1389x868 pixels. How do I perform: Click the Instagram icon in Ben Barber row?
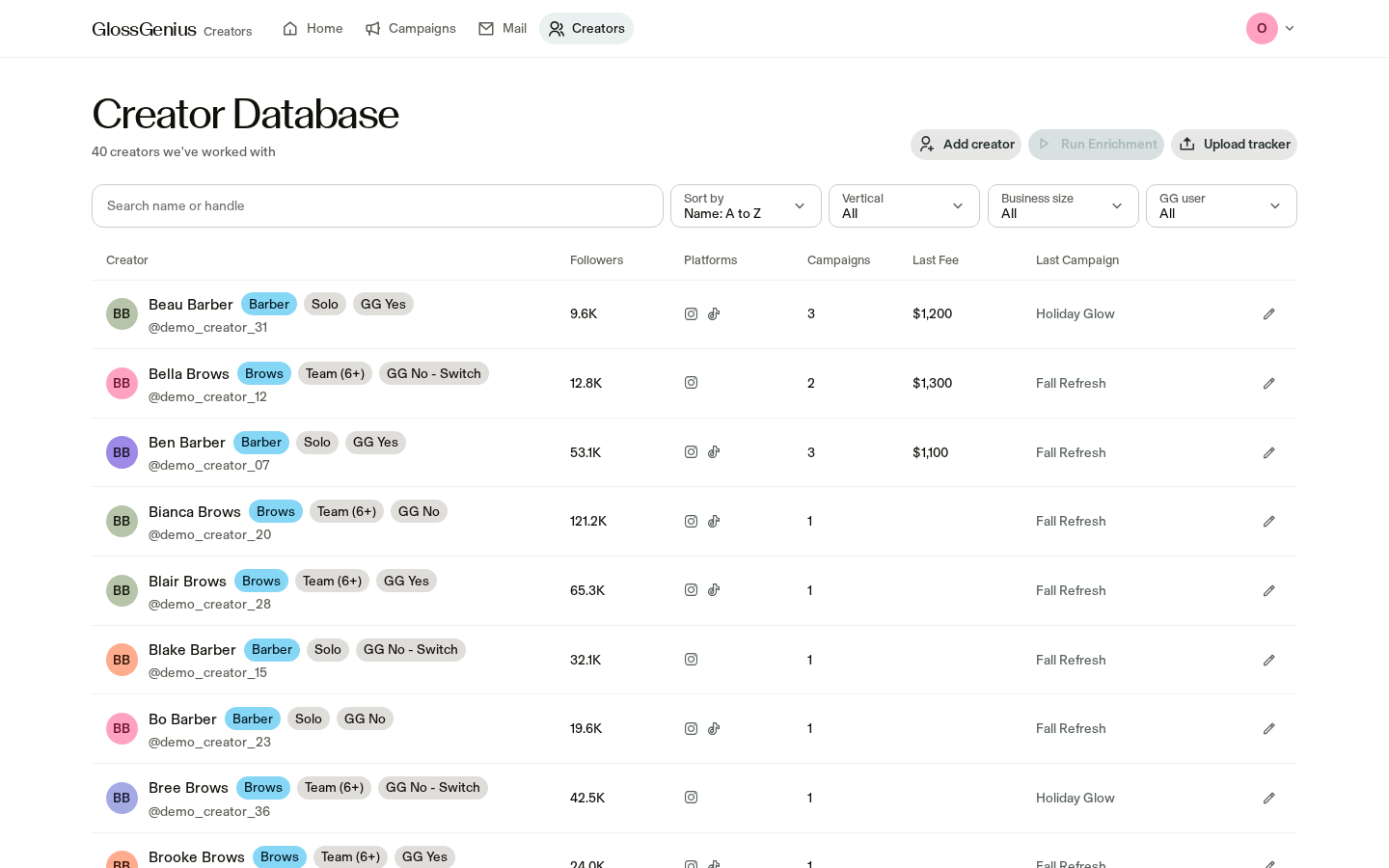point(691,452)
